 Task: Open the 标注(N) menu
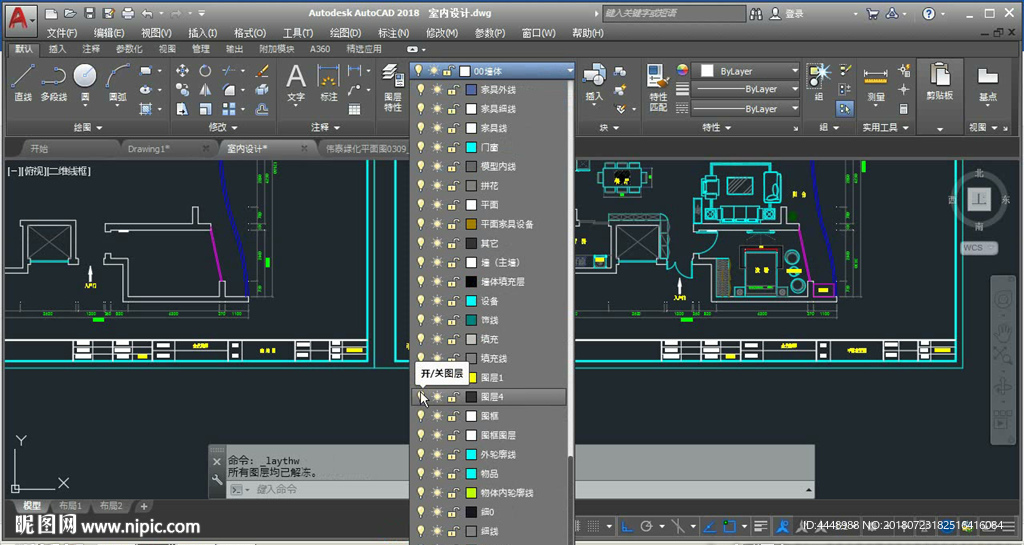(393, 33)
